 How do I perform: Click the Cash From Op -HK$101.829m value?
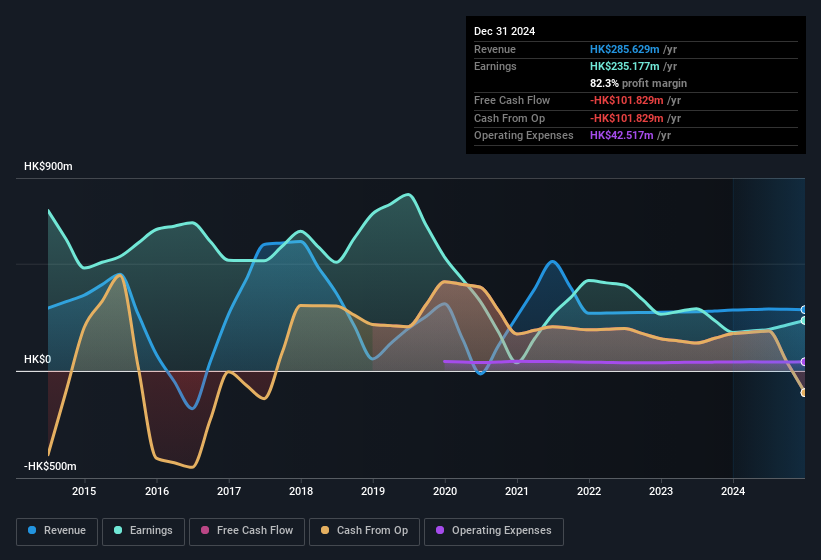pyautogui.click(x=627, y=118)
